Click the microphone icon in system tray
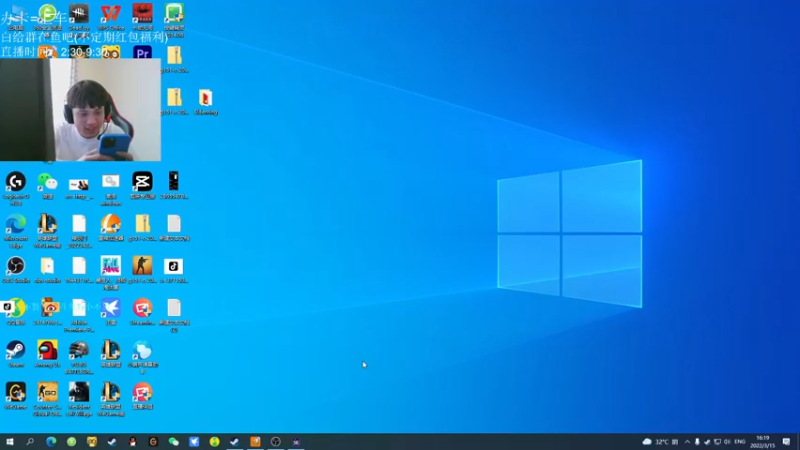 [x=697, y=442]
